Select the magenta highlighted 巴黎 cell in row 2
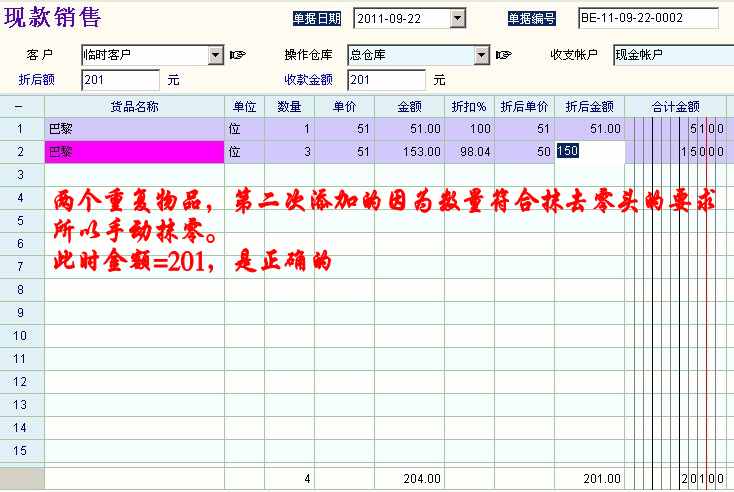 pyautogui.click(x=134, y=152)
